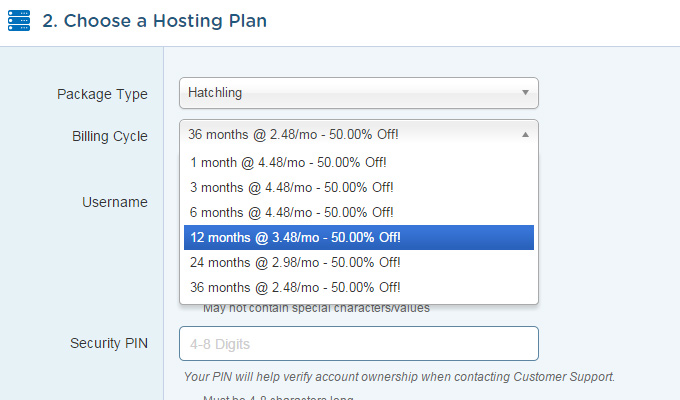This screenshot has width=680, height=400.
Task: Click the Package Type dropdown arrow
Action: point(525,92)
